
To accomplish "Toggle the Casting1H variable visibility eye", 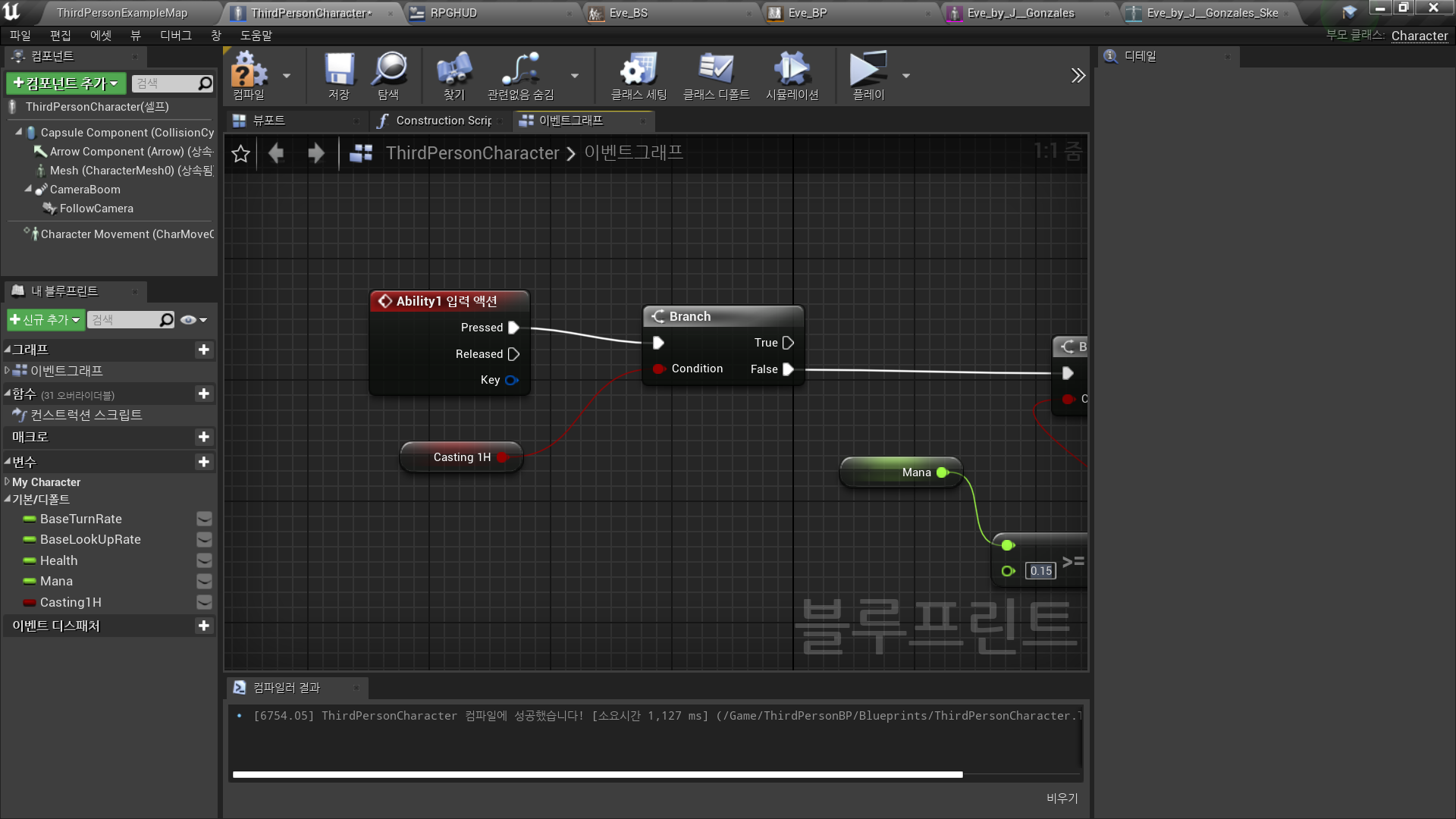I will [x=204, y=602].
